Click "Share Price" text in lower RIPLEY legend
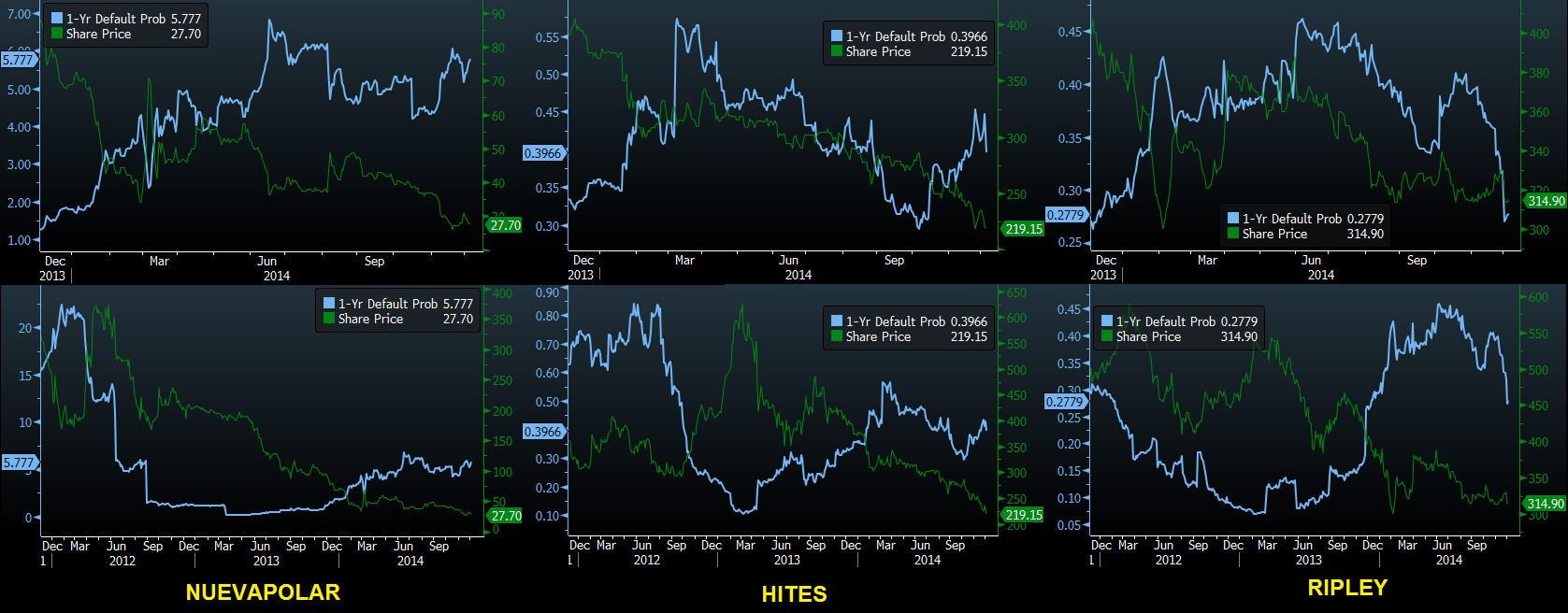 (1148, 336)
